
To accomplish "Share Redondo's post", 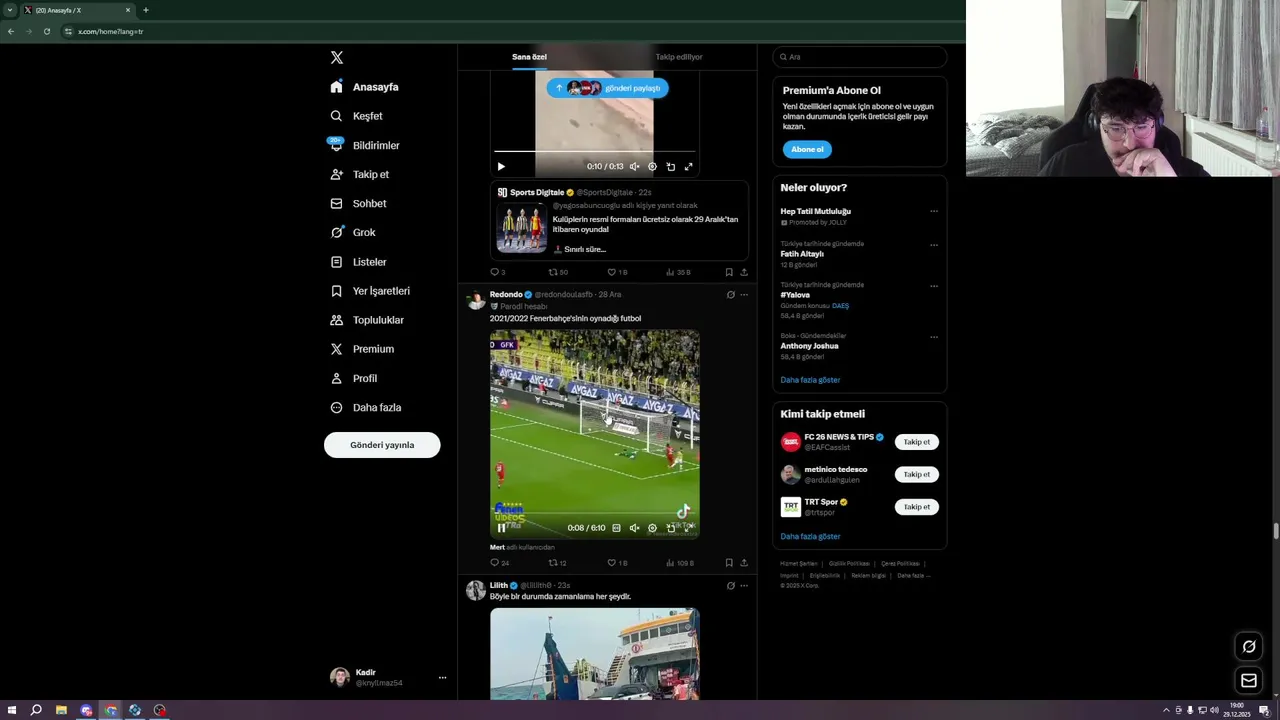I will pyautogui.click(x=744, y=563).
